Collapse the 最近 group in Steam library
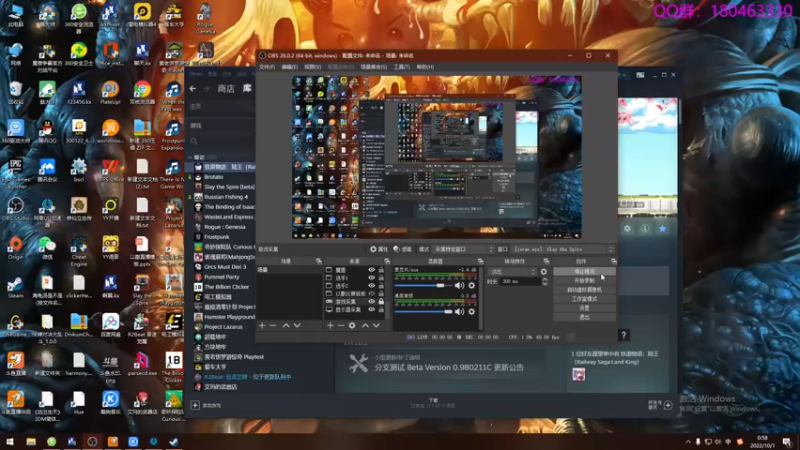Image resolution: width=800 pixels, height=450 pixels. (190, 157)
